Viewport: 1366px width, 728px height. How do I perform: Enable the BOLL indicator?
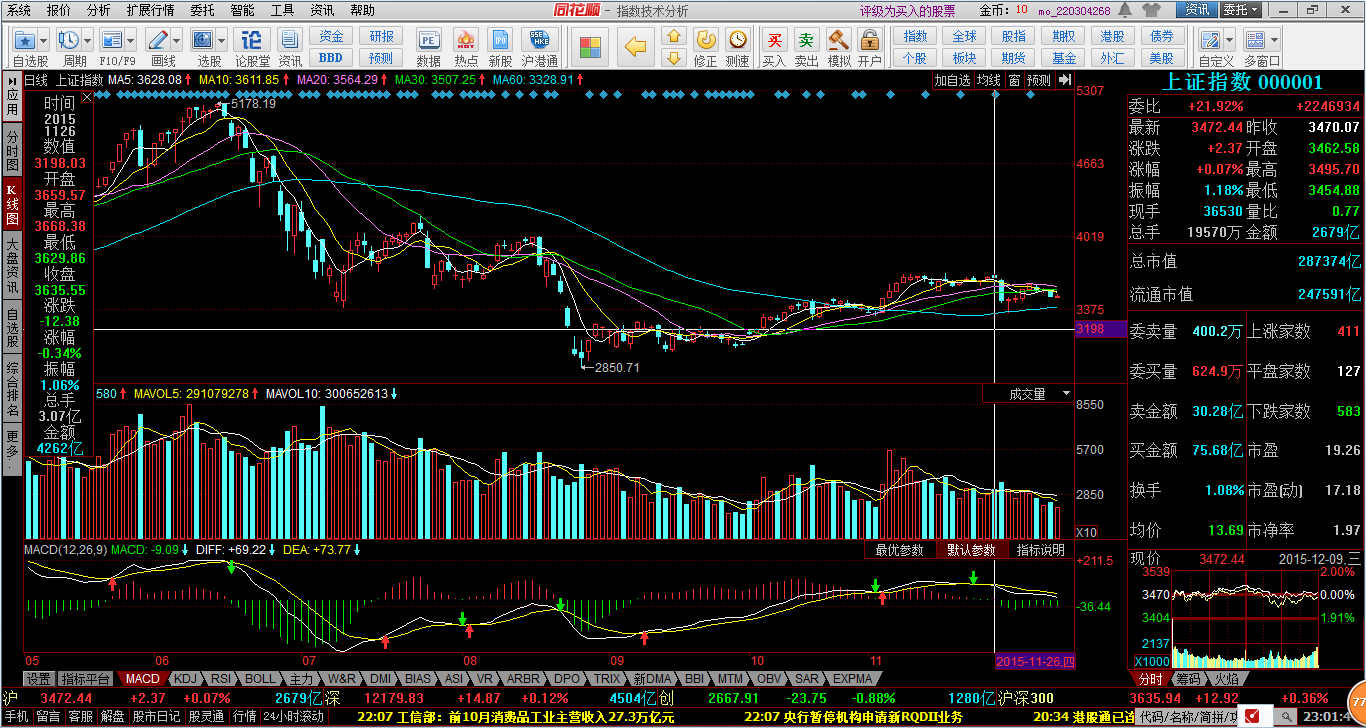pyautogui.click(x=259, y=678)
